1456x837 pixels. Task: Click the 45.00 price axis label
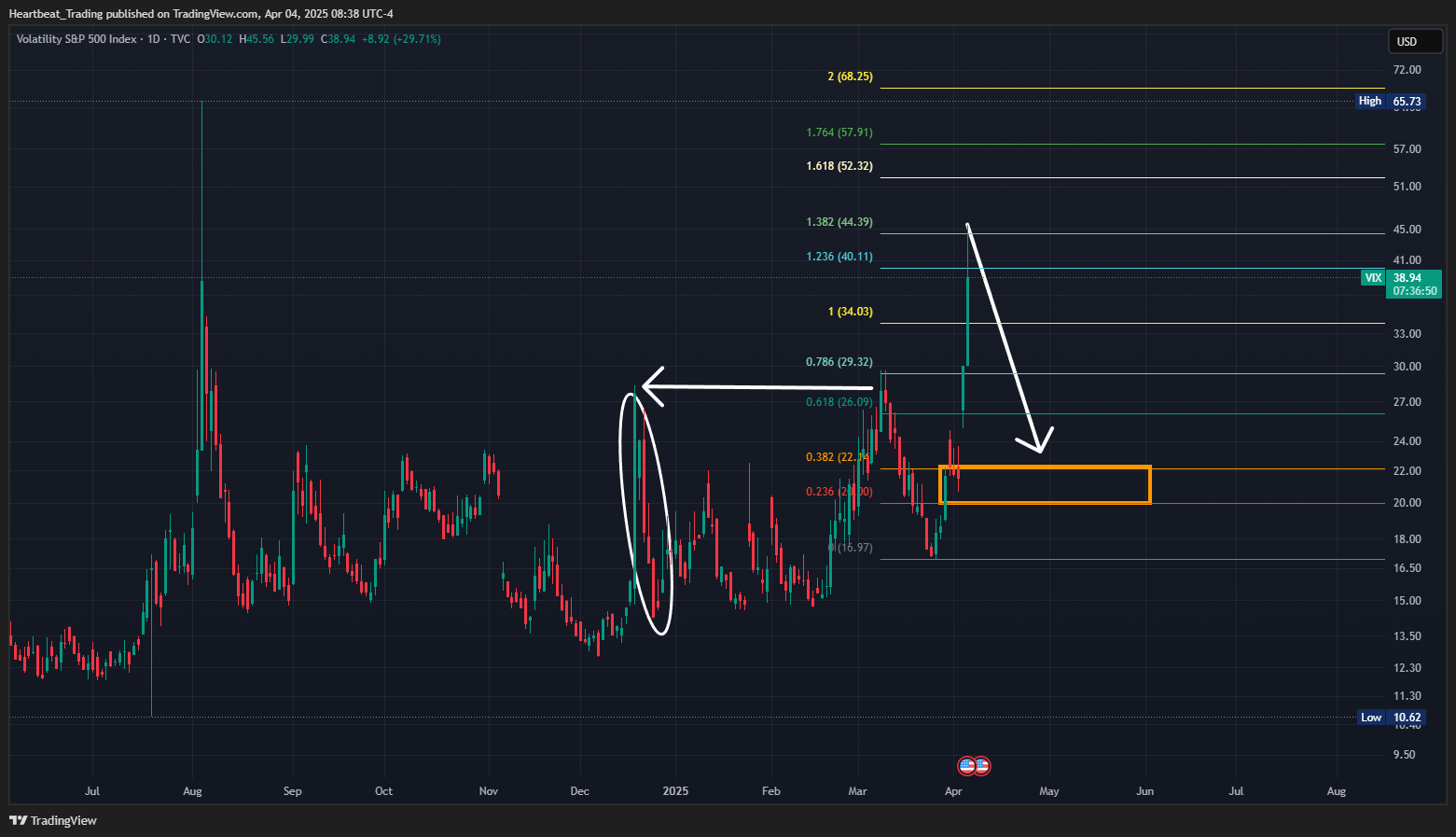1407,230
